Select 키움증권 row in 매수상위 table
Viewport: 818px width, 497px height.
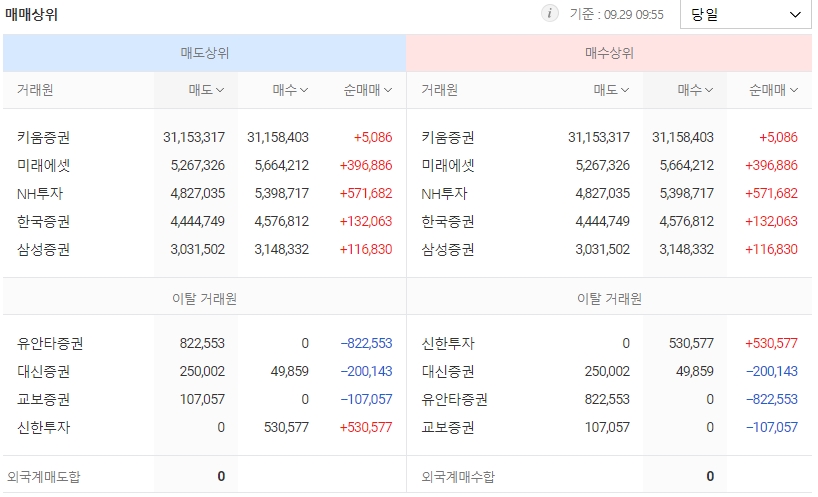pos(609,137)
